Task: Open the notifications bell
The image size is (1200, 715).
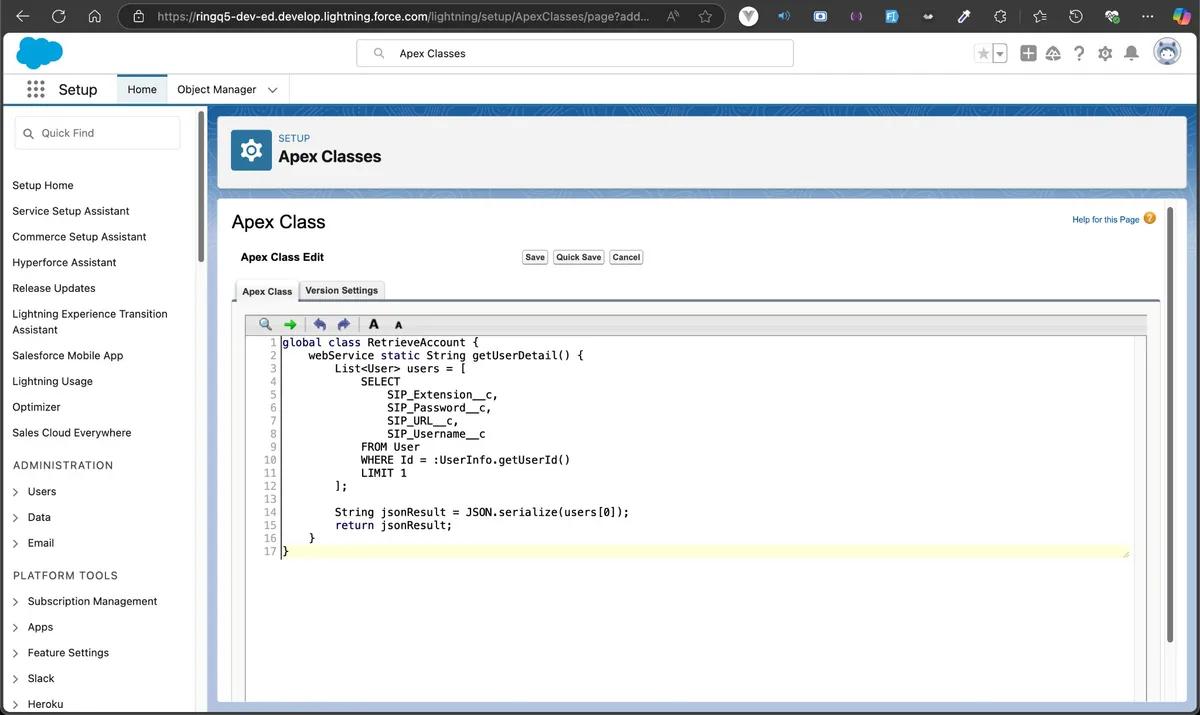Action: coord(1131,53)
